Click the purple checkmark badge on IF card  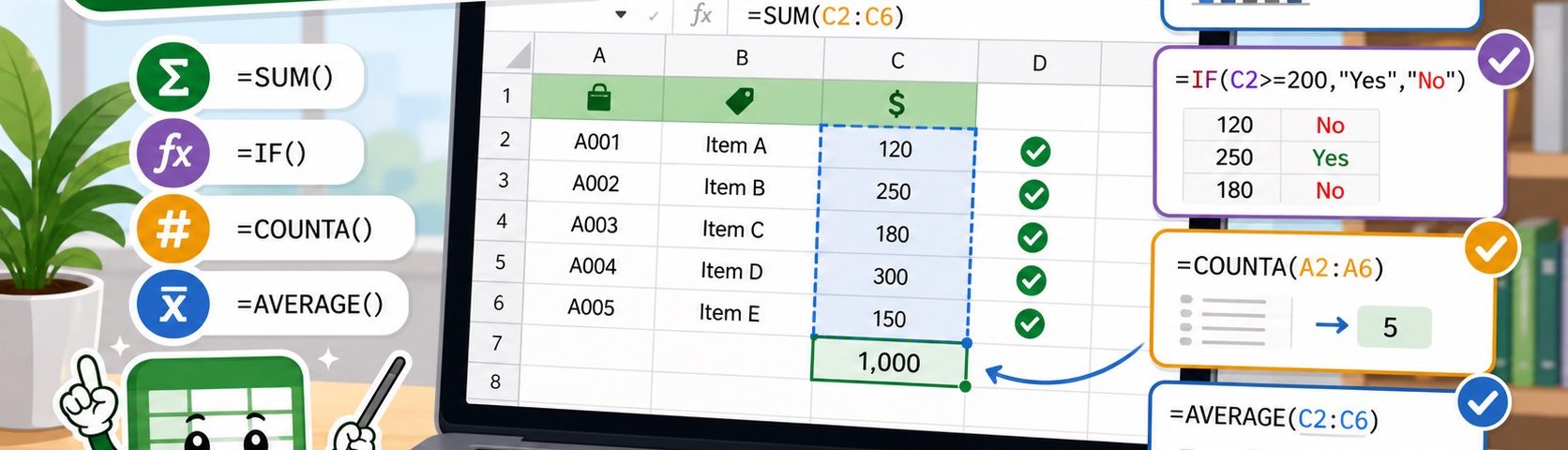coord(1504,60)
